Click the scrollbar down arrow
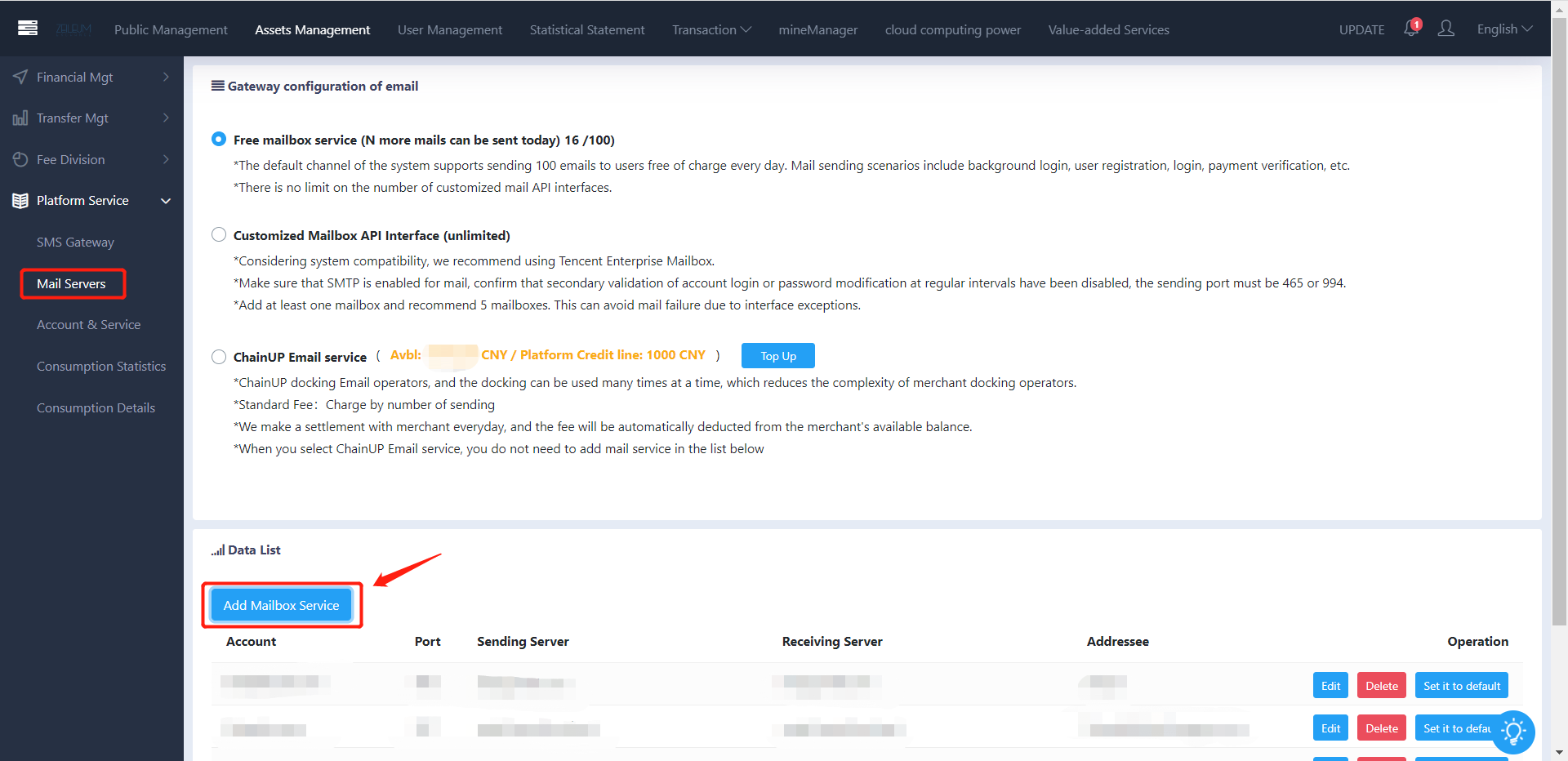The width and height of the screenshot is (1568, 761). pyautogui.click(x=1559, y=753)
